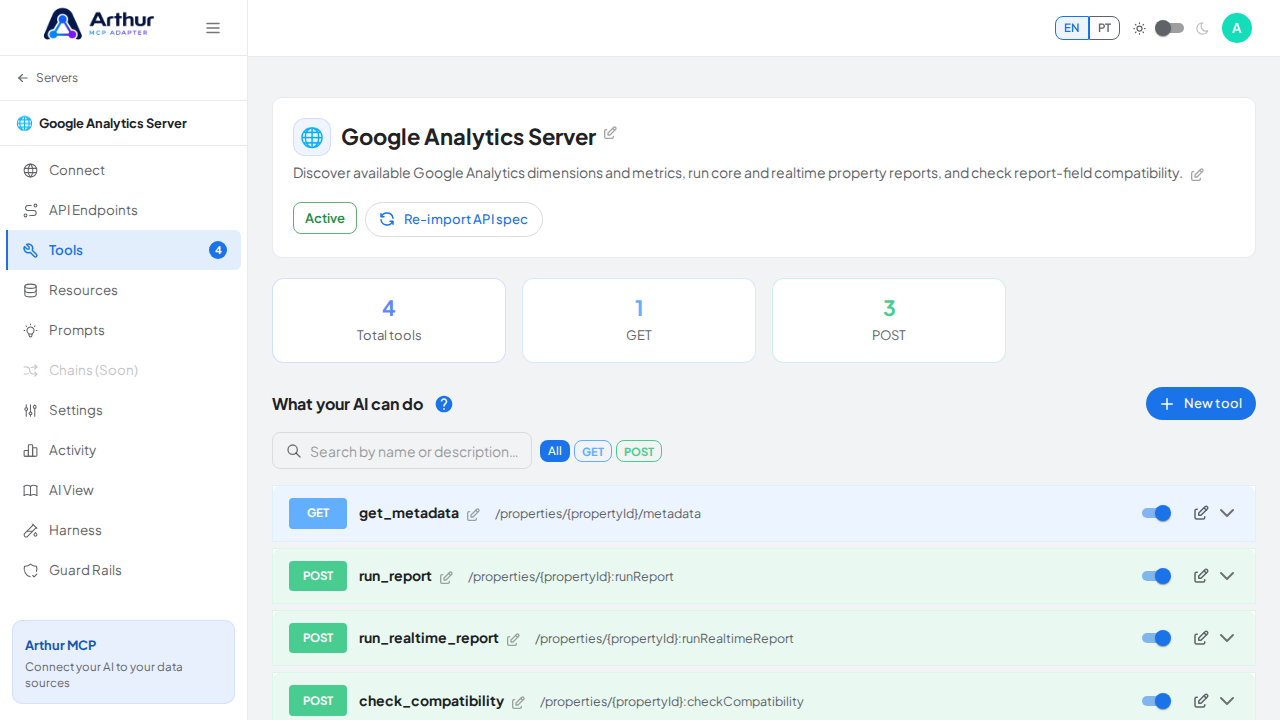Screen dimensions: 1280x720
Task: Click the user avatar A
Action: (x=1237, y=28)
